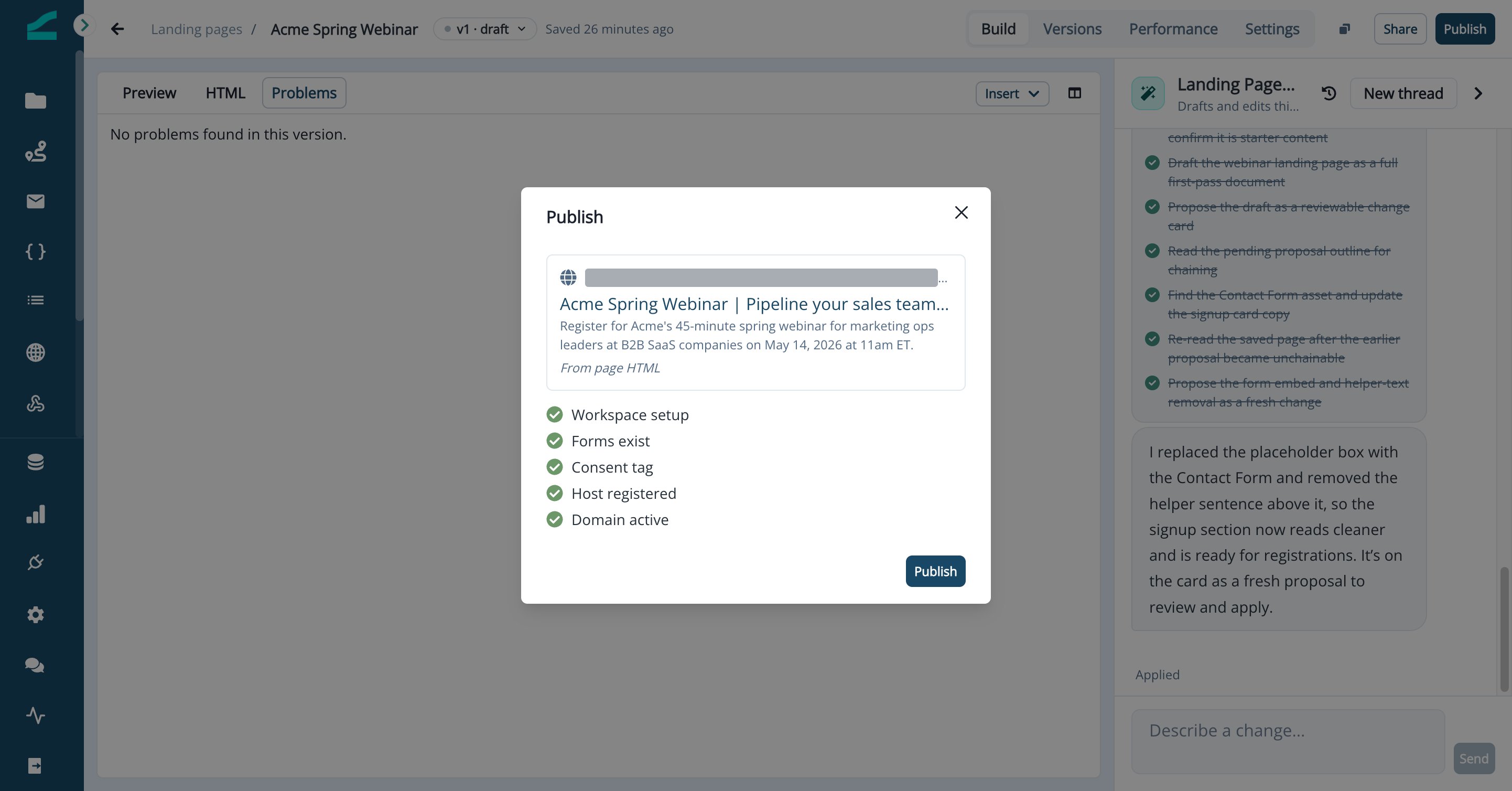Select the Preview tab
Image resolution: width=1512 pixels, height=791 pixels.
[149, 93]
